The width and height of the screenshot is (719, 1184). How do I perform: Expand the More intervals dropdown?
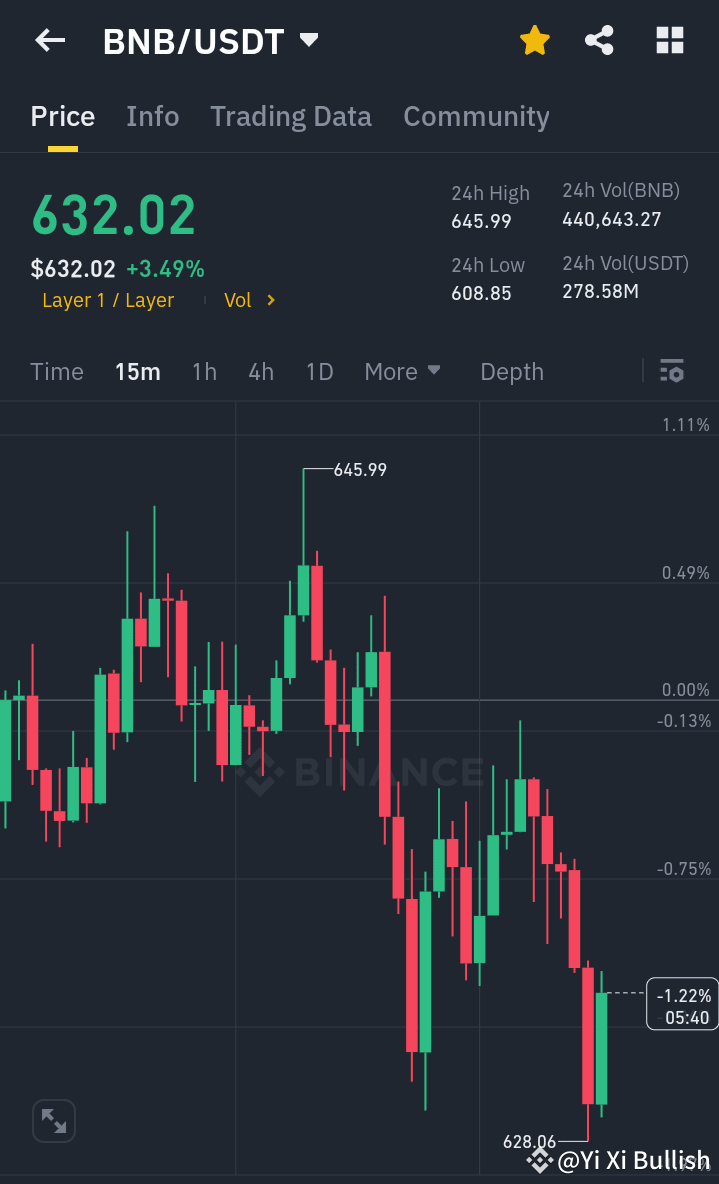[x=402, y=371]
